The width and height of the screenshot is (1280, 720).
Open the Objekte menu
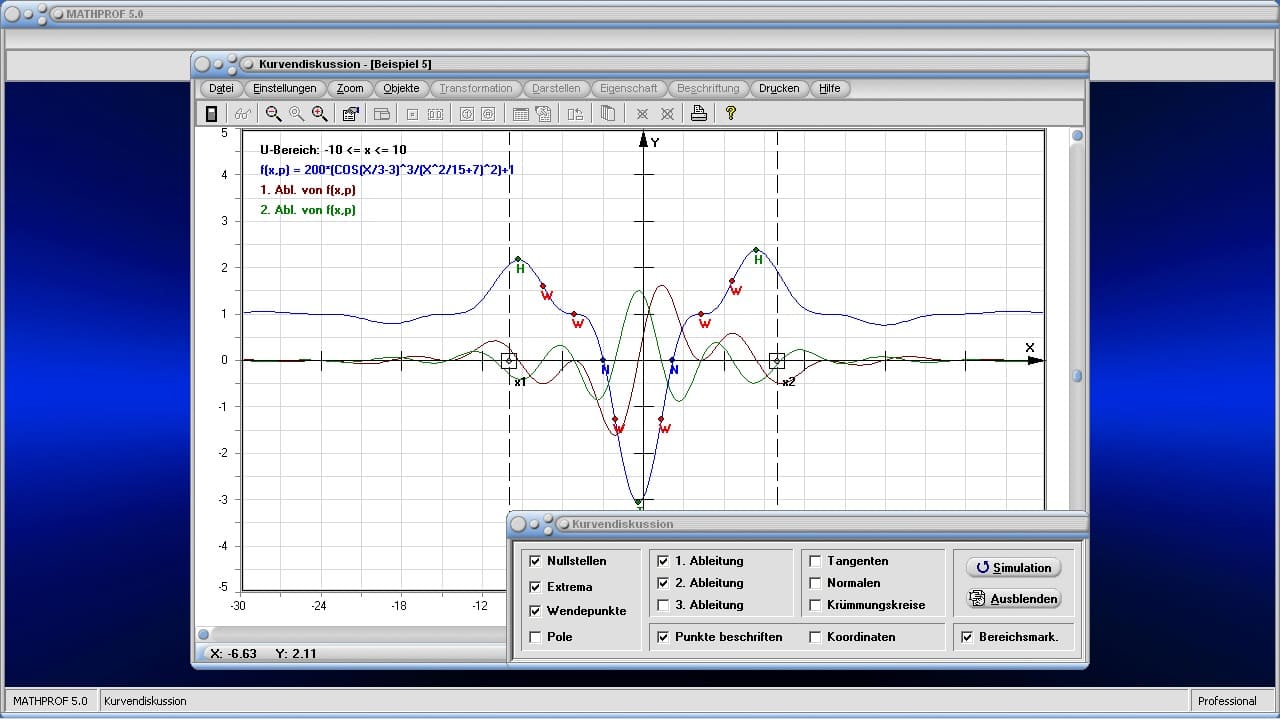click(x=402, y=88)
